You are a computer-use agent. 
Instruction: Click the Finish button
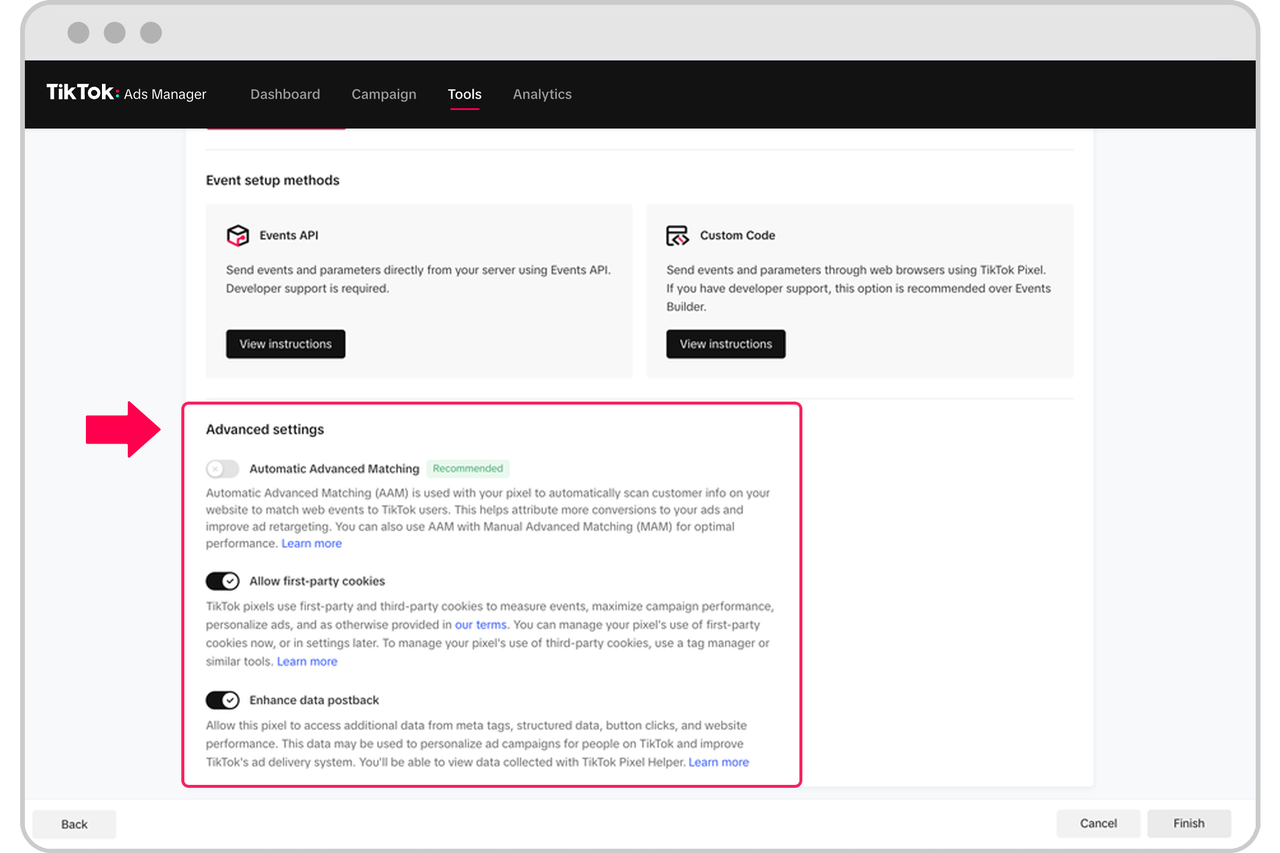pyautogui.click(x=1189, y=823)
